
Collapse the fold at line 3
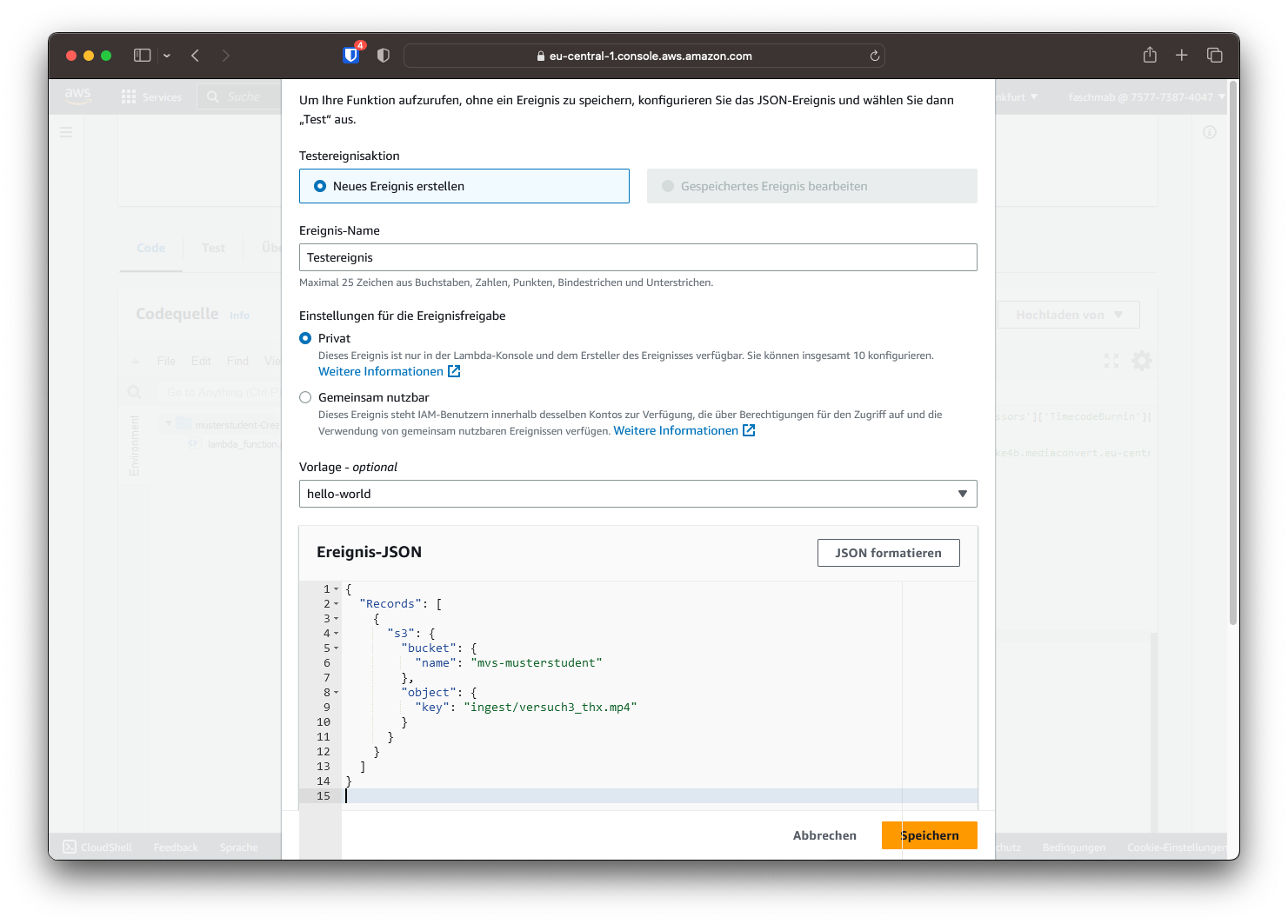337,619
